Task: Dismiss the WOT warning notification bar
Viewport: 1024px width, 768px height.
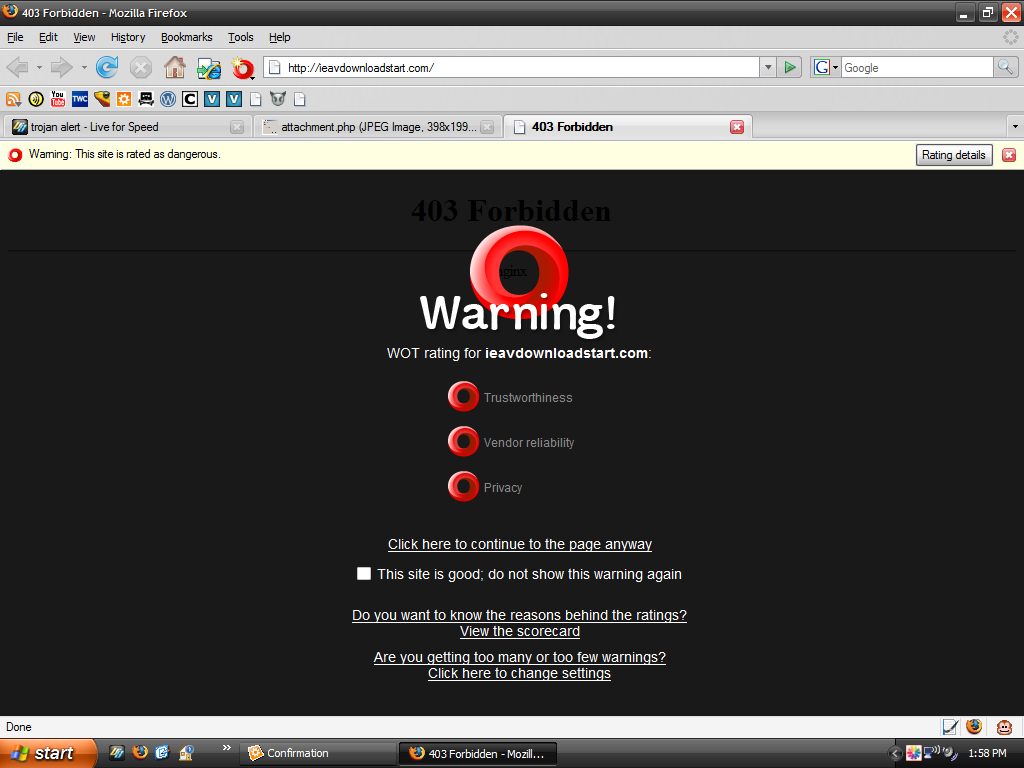Action: 1009,155
